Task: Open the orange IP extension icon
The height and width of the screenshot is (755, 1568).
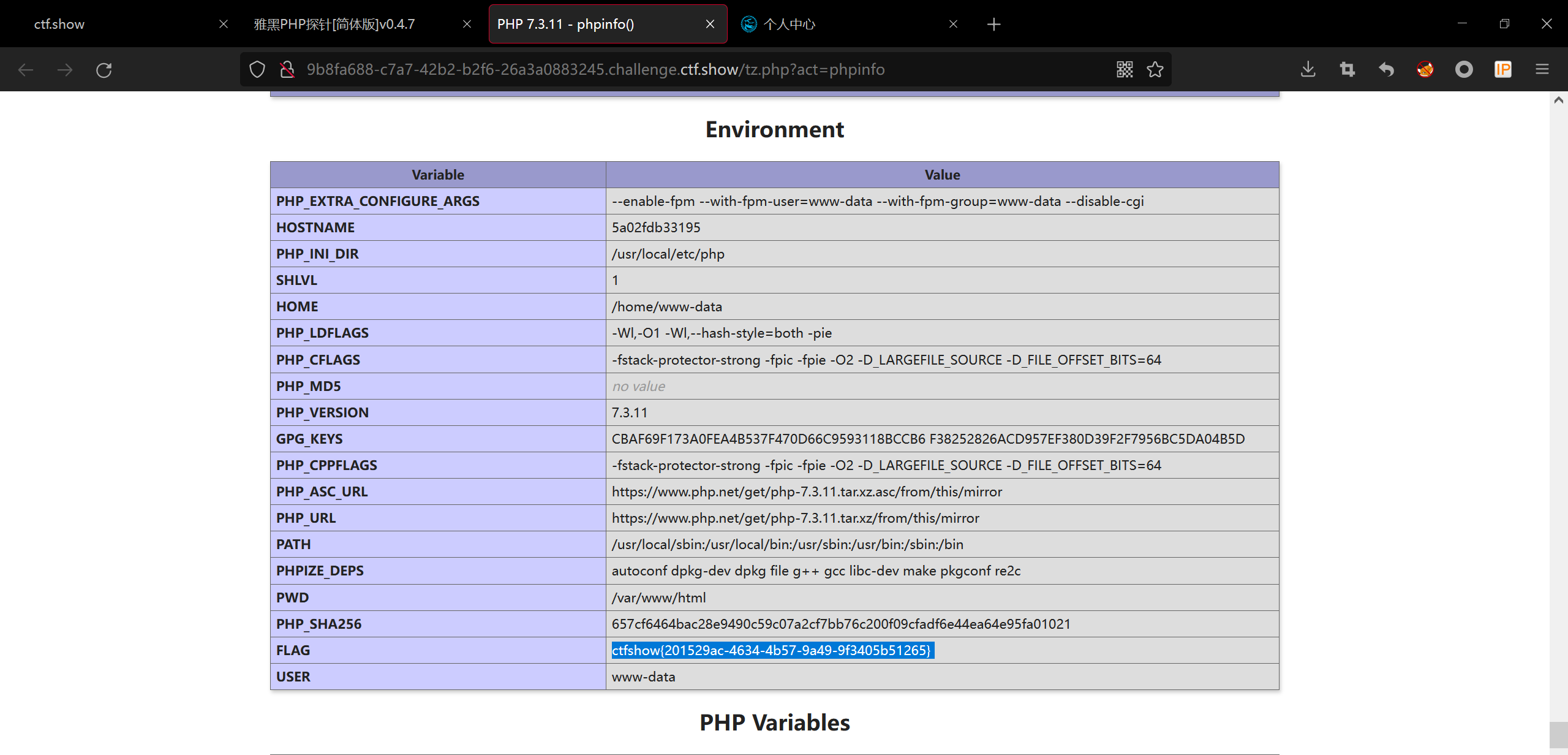Action: tap(1502, 70)
